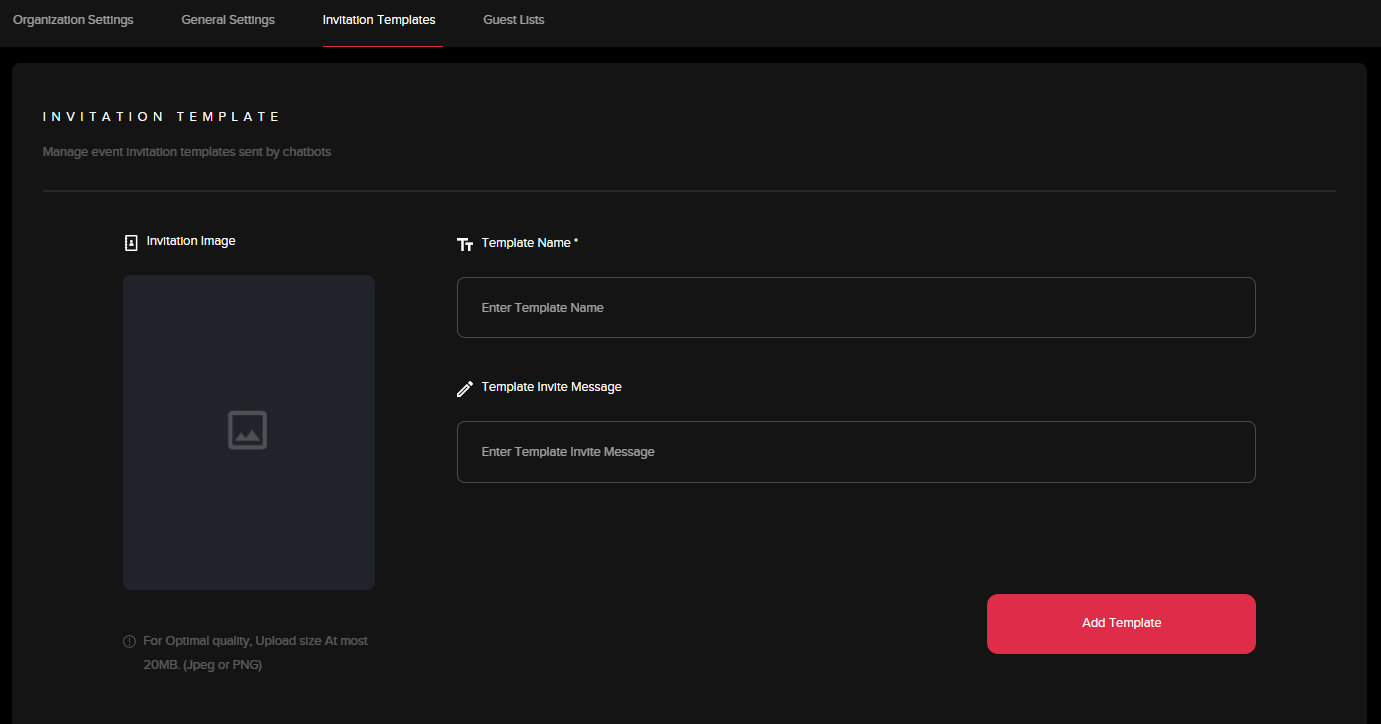Viewport: 1381px width, 724px height.
Task: Switch to the General Settings tab
Action: click(x=228, y=20)
